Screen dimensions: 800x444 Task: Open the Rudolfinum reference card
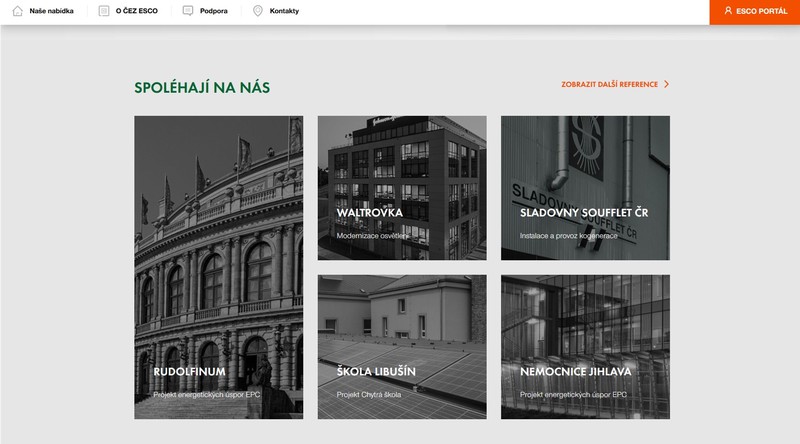[218, 267]
